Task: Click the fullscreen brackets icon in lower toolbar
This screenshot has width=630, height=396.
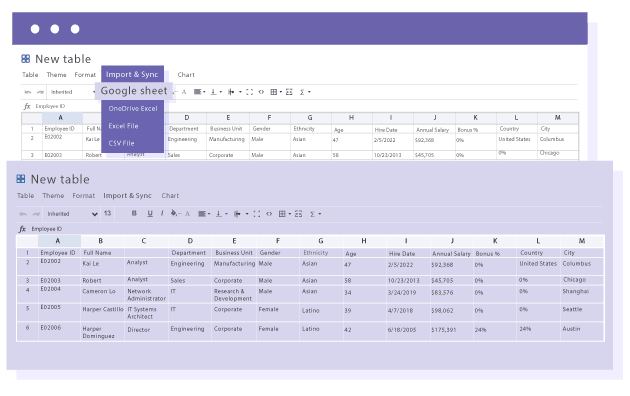Action: pos(257,214)
